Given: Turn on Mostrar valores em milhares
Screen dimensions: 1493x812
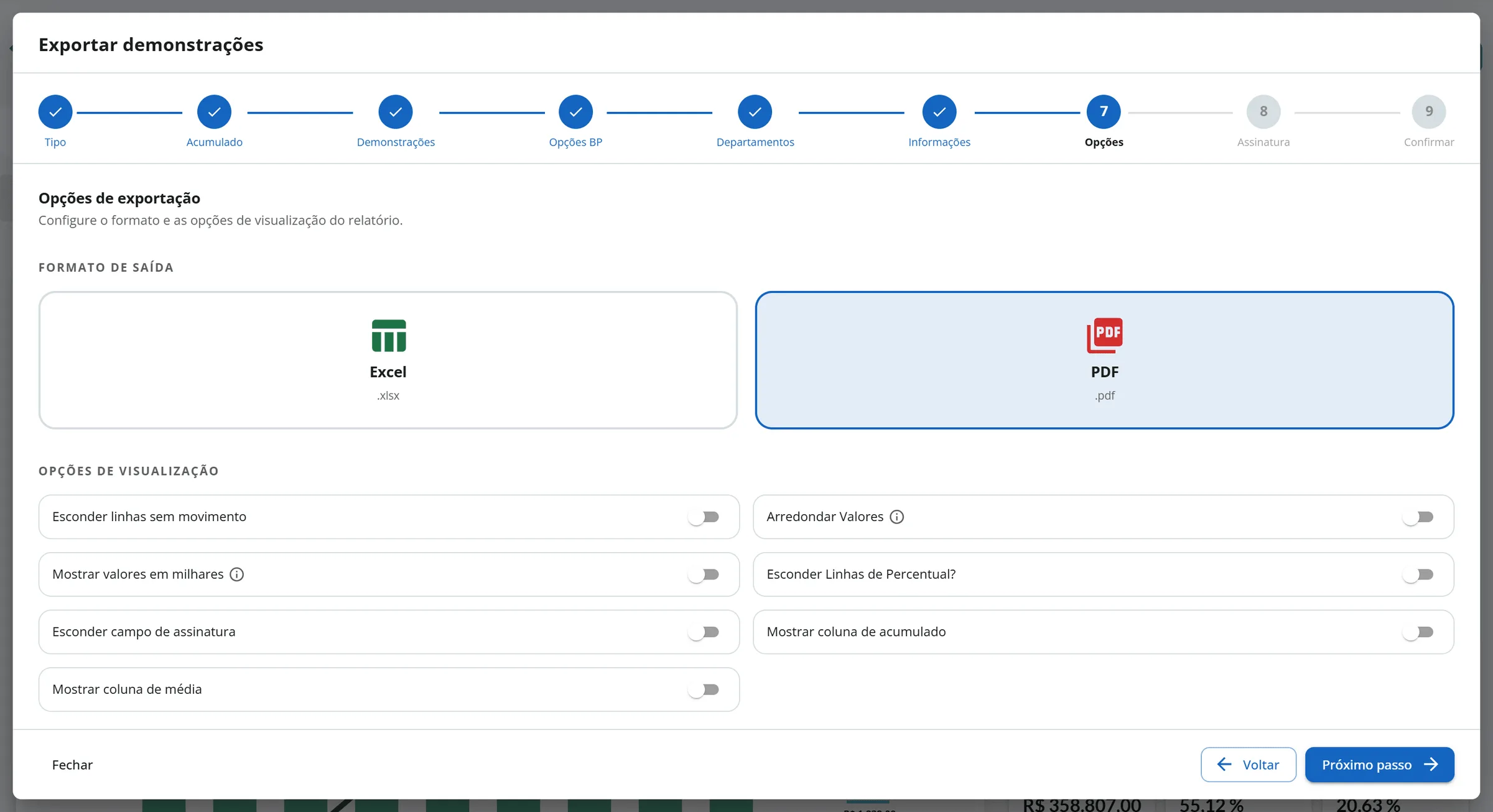Looking at the screenshot, I should 704,574.
